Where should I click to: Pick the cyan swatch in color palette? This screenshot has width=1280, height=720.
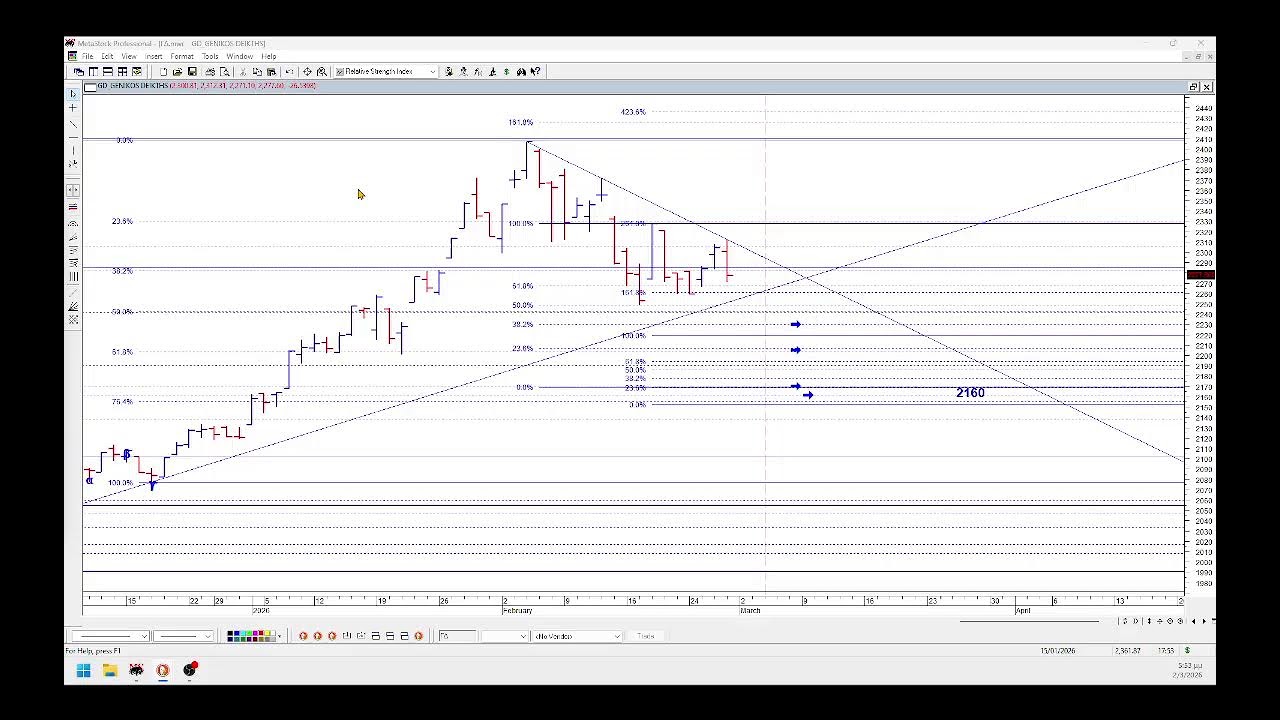pos(243,633)
